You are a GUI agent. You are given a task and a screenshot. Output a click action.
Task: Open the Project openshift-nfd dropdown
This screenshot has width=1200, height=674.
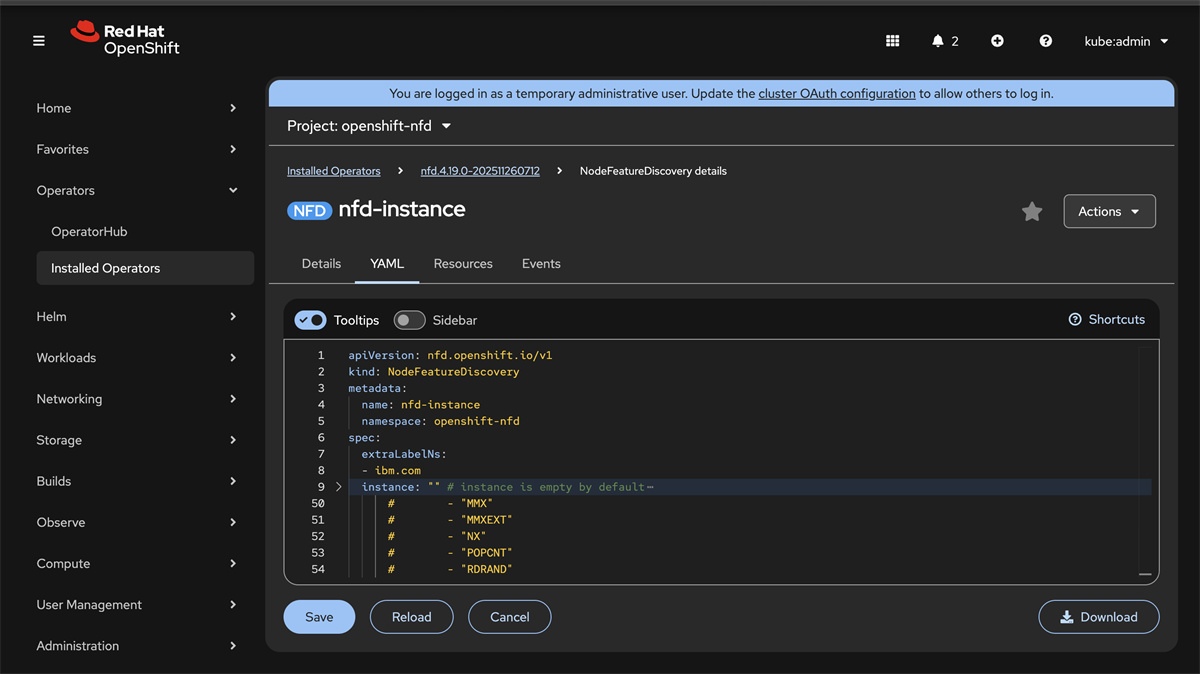[x=369, y=126]
